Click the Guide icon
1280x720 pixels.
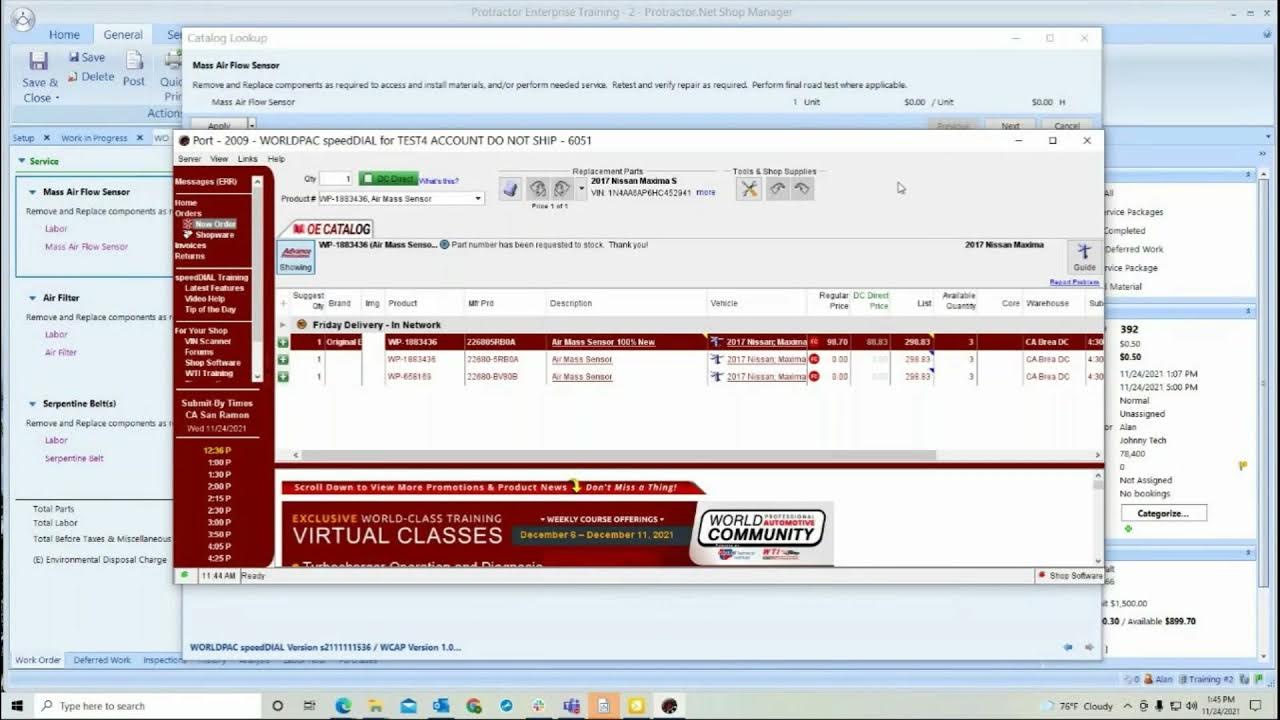point(1084,256)
